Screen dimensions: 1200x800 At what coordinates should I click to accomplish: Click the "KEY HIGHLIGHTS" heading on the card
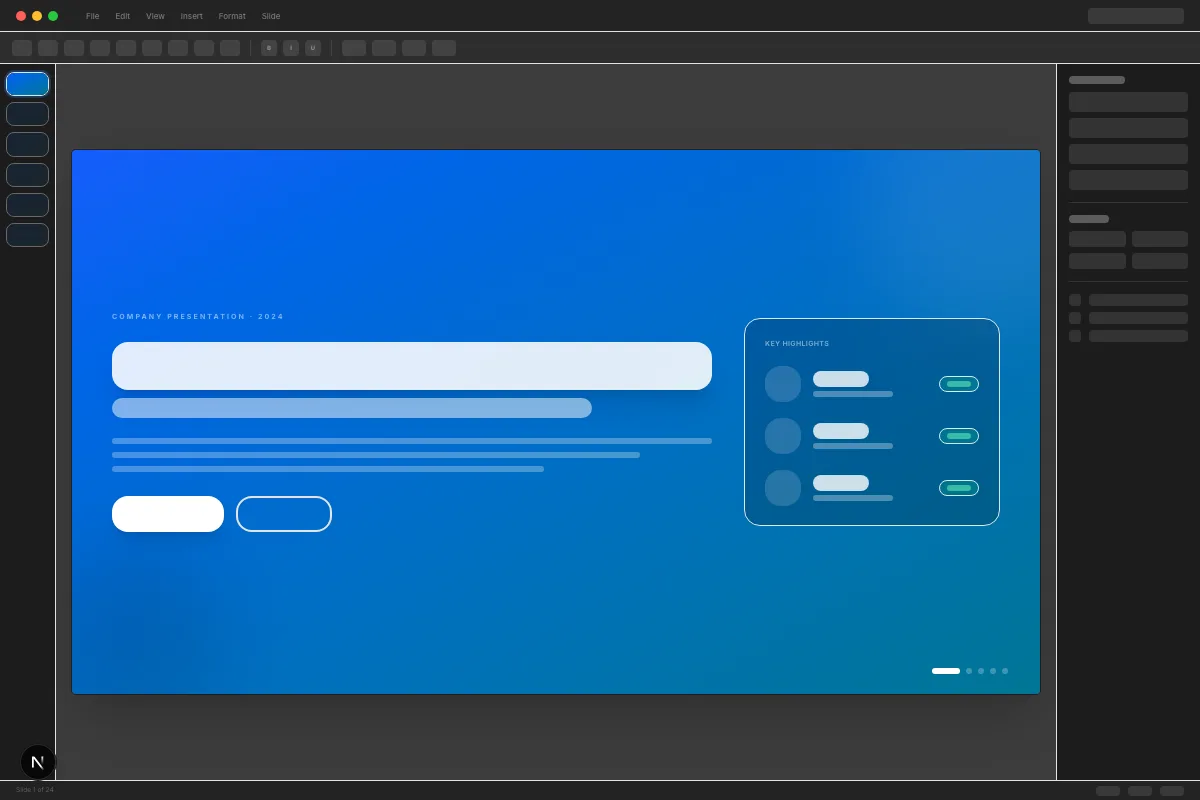point(797,343)
